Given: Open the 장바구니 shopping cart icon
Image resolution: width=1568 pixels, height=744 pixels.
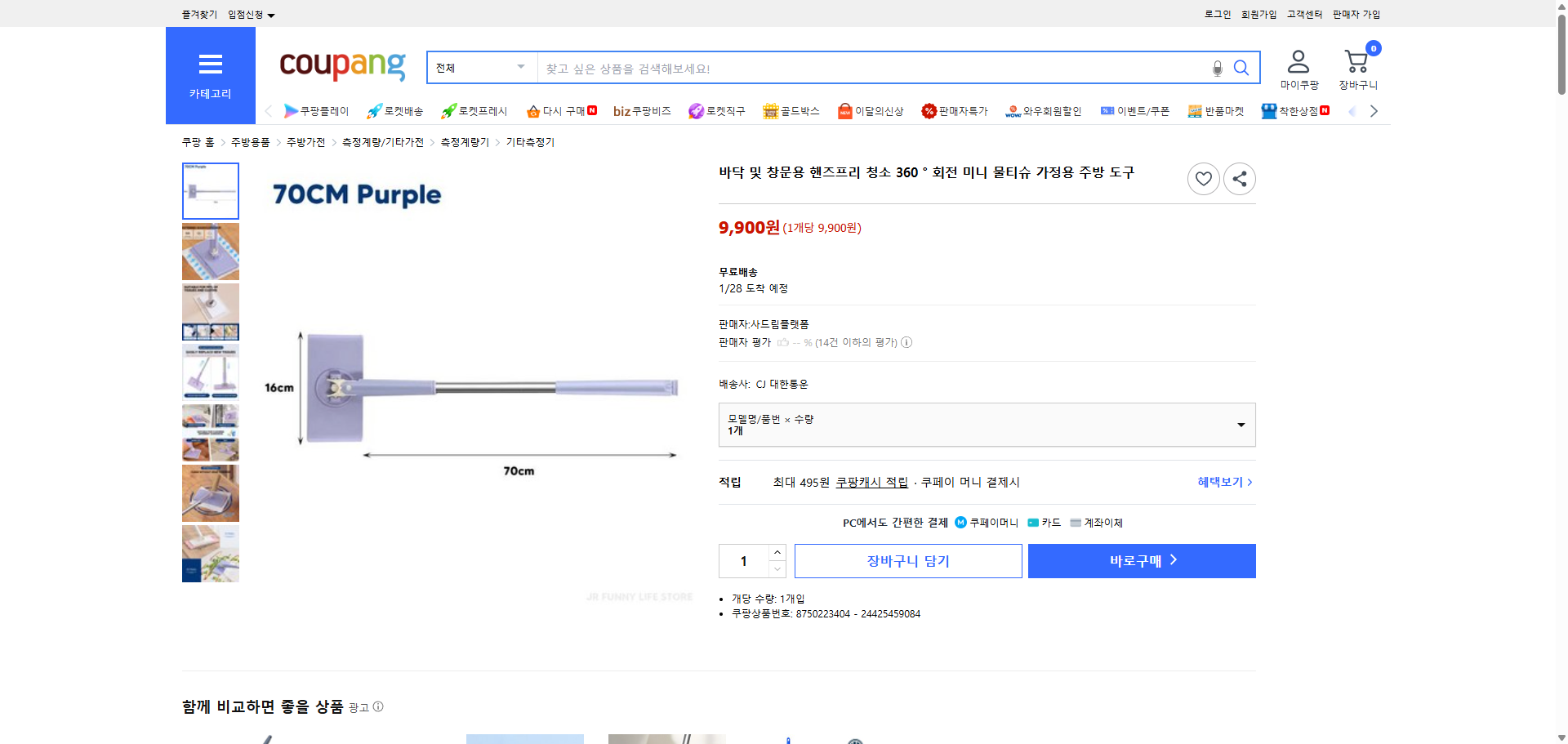Looking at the screenshot, I should 1356,60.
